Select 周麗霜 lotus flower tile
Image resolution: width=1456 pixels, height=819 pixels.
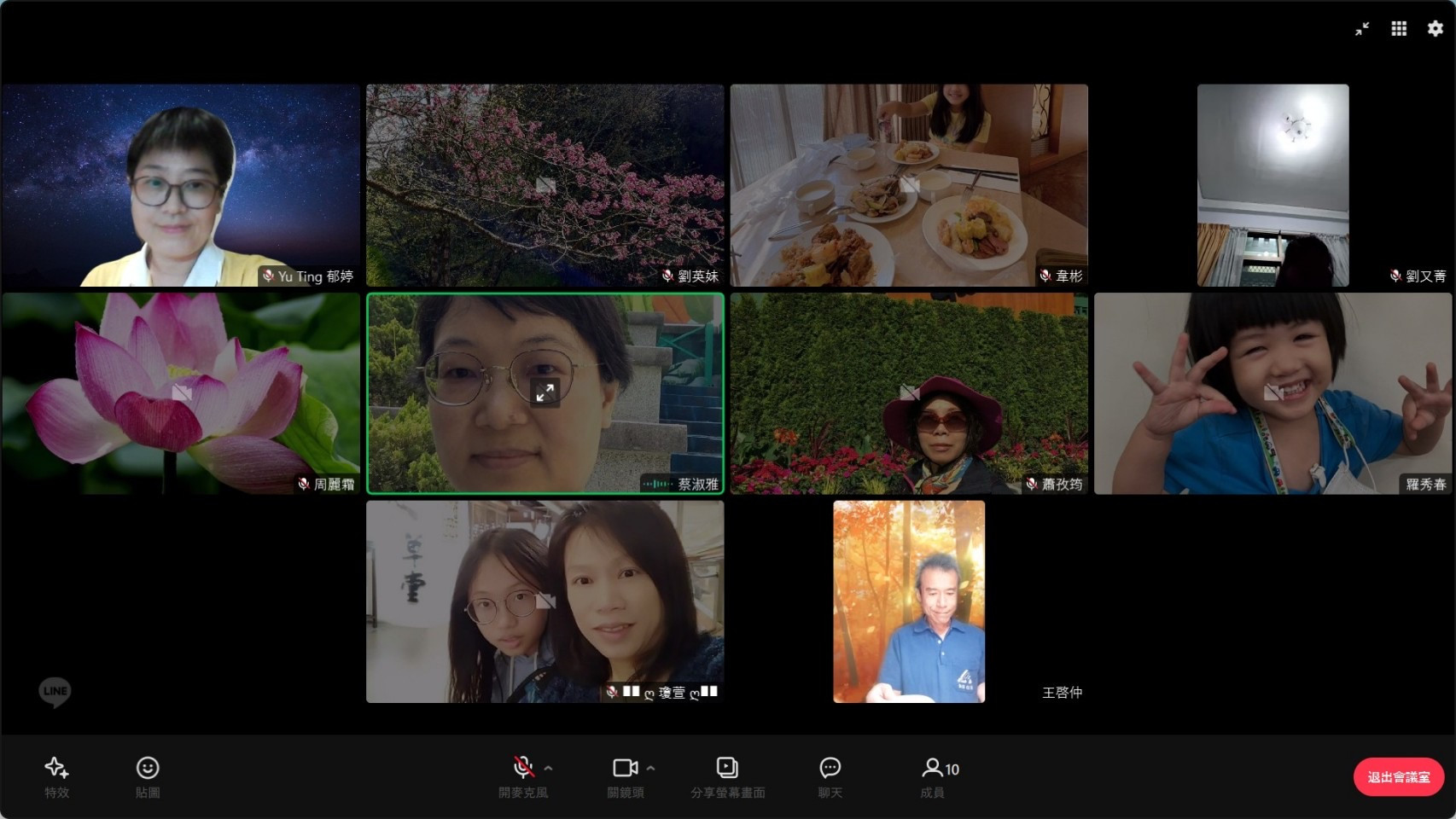pos(181,393)
